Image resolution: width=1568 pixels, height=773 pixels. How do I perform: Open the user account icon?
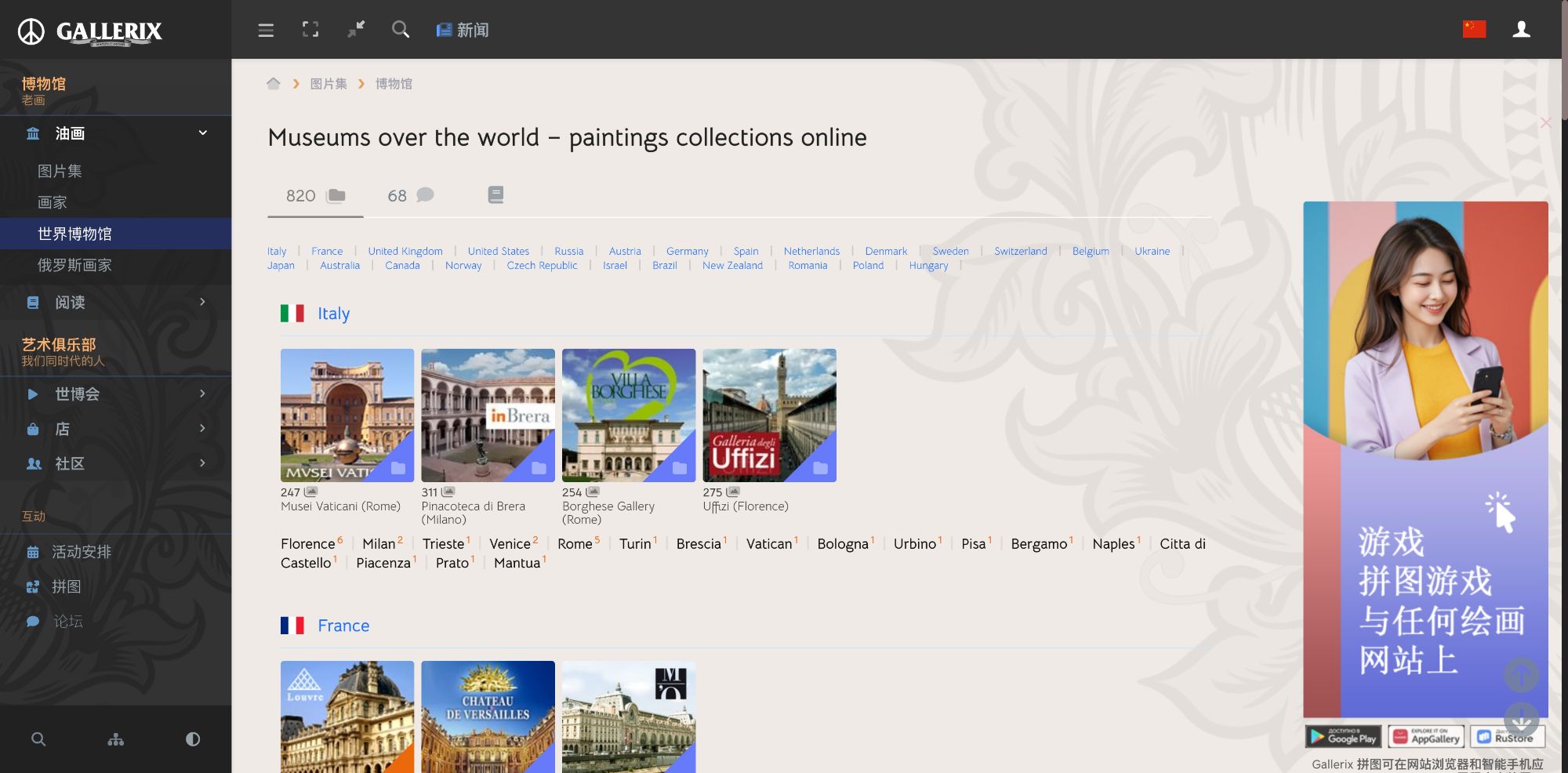click(1521, 29)
